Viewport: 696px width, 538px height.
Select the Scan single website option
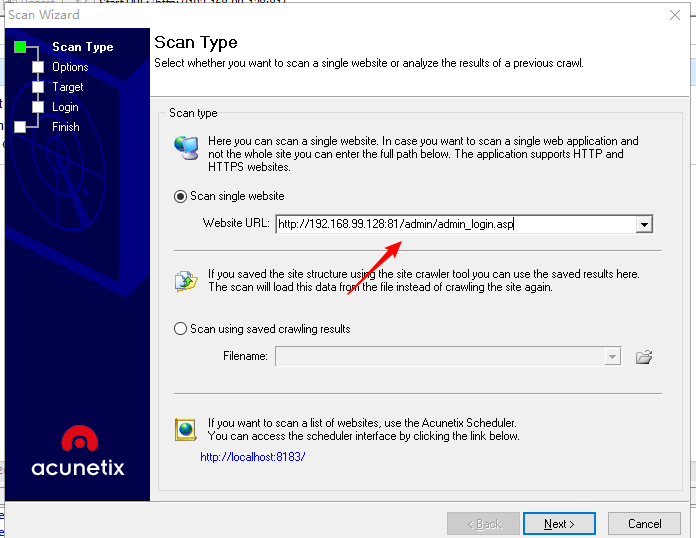(181, 196)
